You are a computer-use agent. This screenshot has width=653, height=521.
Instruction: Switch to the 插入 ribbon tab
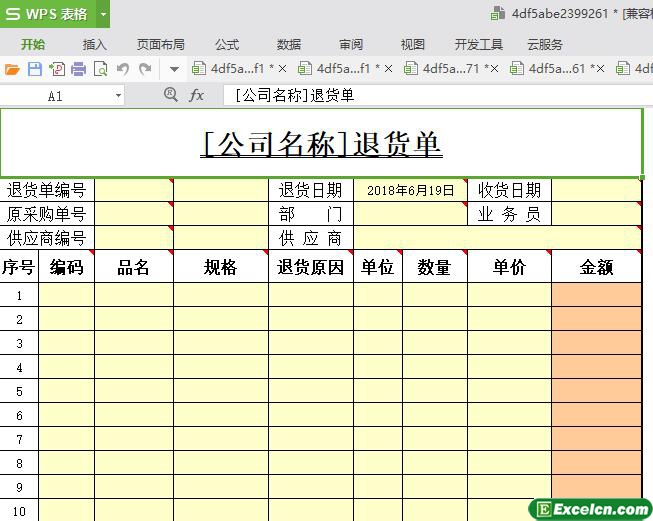pyautogui.click(x=95, y=45)
